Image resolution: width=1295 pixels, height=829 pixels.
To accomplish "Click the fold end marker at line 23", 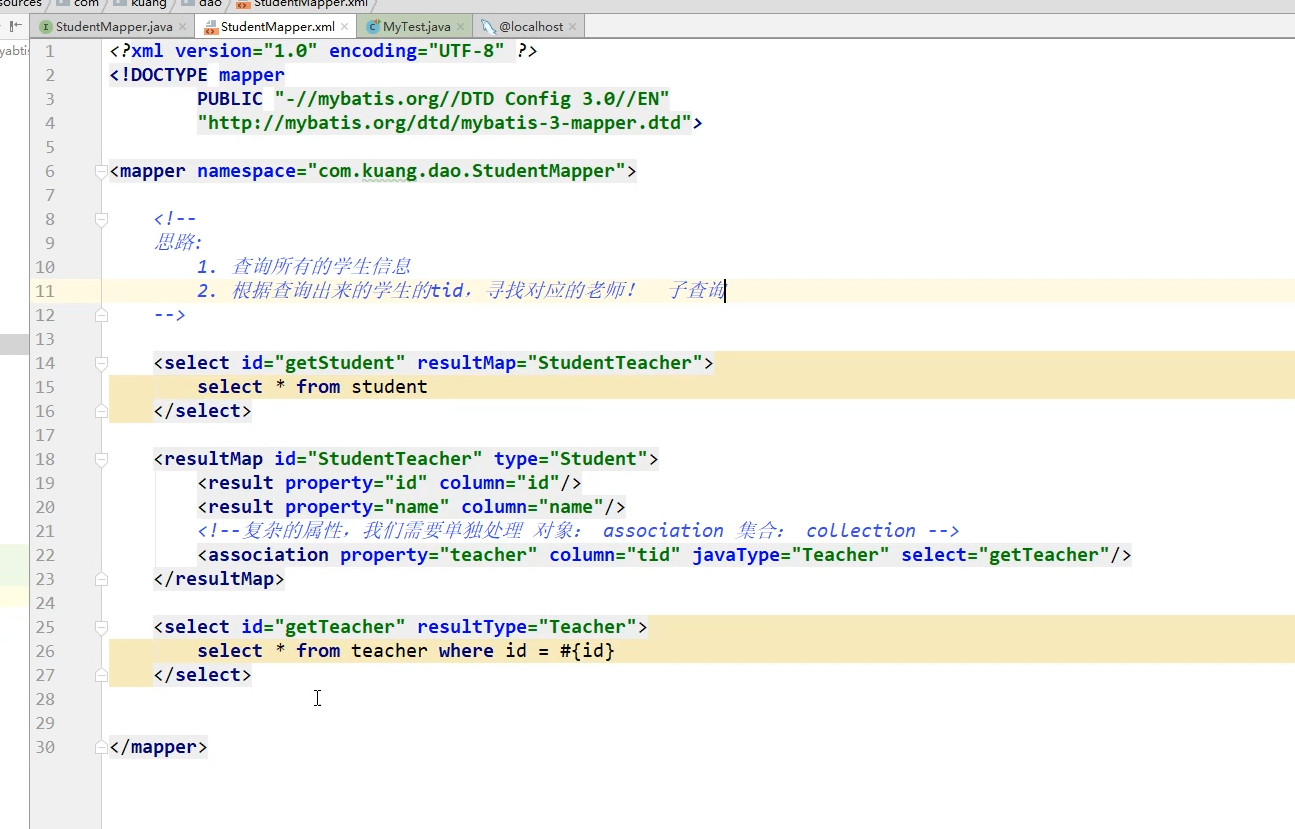I will click(x=101, y=579).
